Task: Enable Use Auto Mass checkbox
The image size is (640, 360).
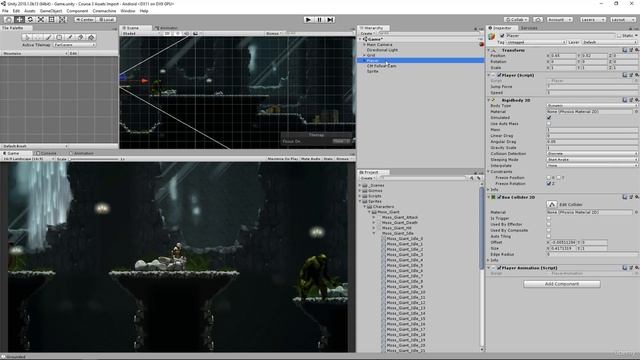Action: click(x=549, y=124)
